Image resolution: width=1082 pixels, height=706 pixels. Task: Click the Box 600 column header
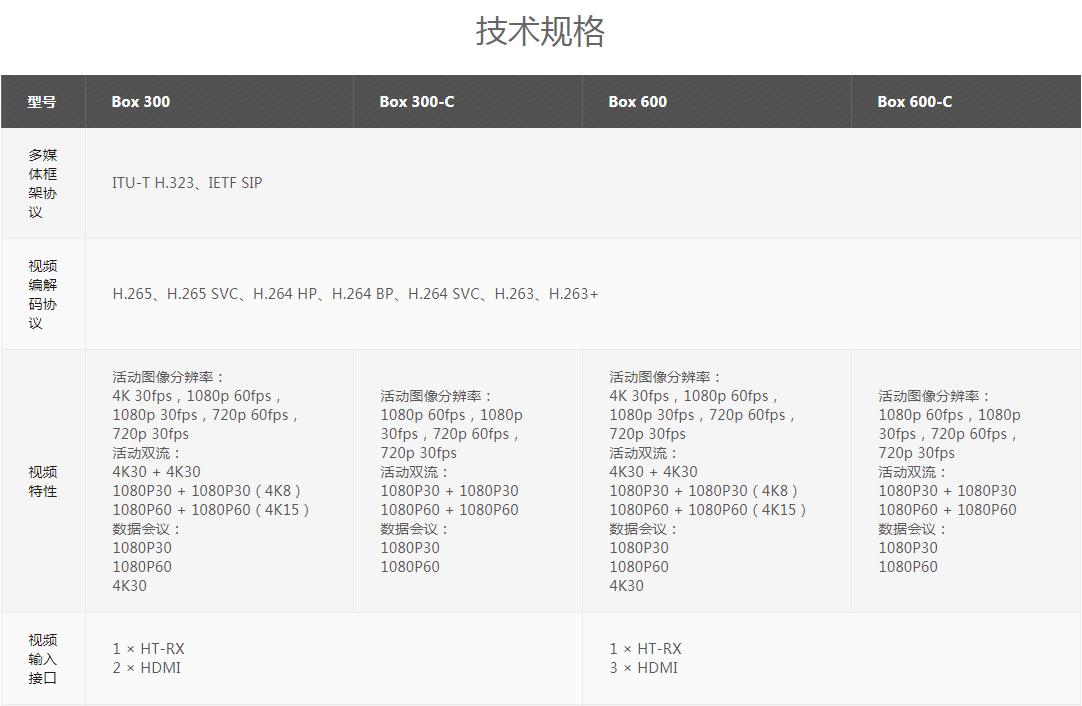click(x=637, y=102)
